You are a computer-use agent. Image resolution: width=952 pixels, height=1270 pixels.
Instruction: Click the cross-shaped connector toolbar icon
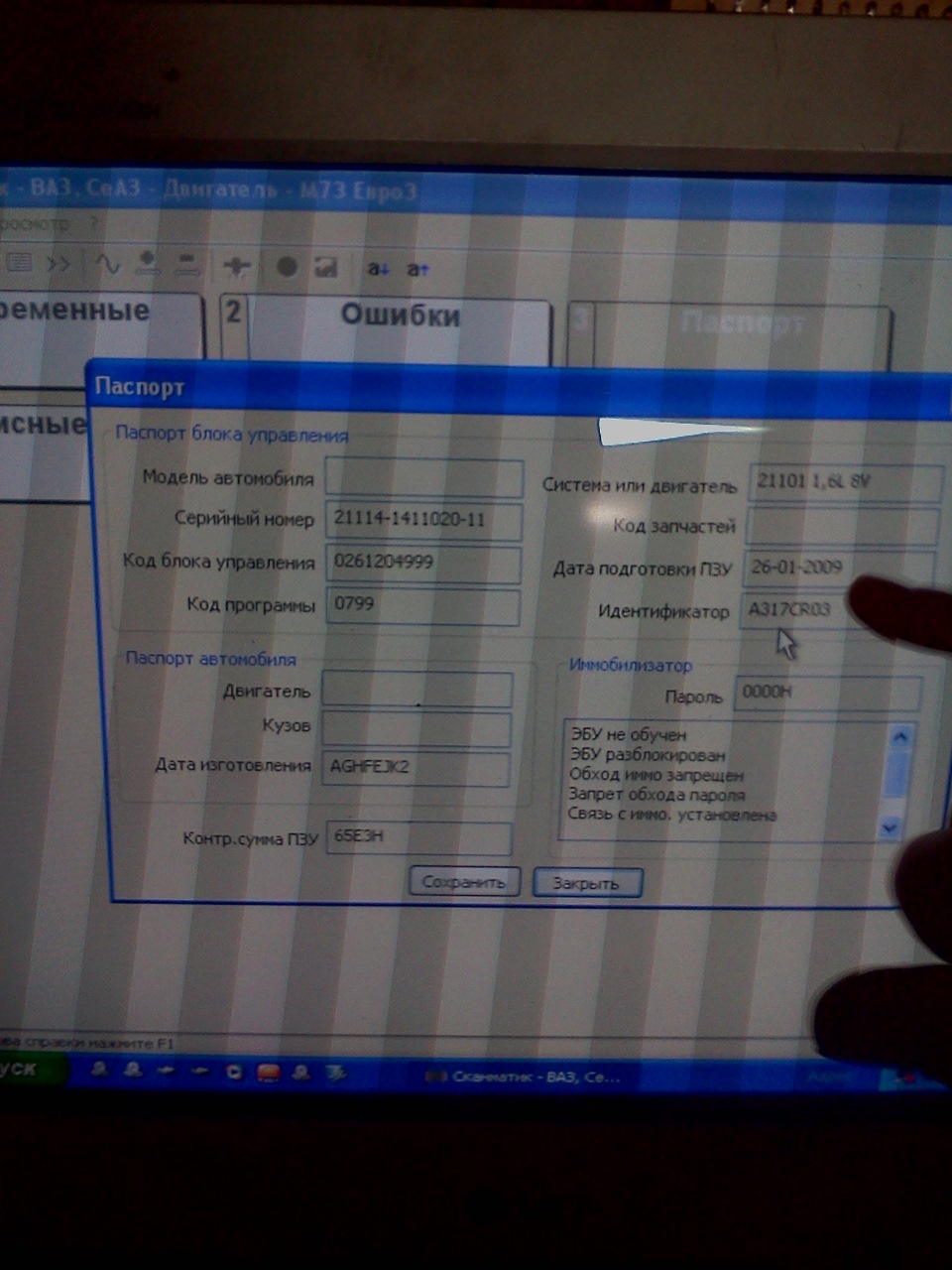236,266
